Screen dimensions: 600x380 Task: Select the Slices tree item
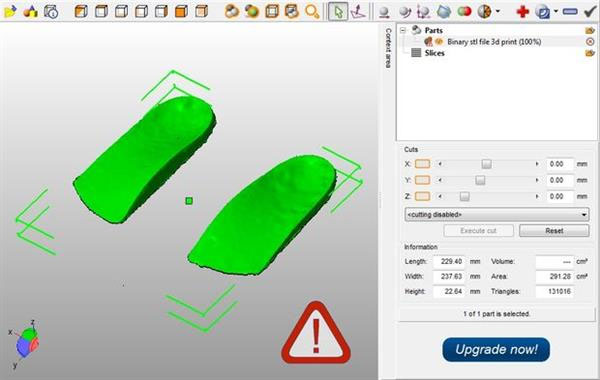coord(434,53)
